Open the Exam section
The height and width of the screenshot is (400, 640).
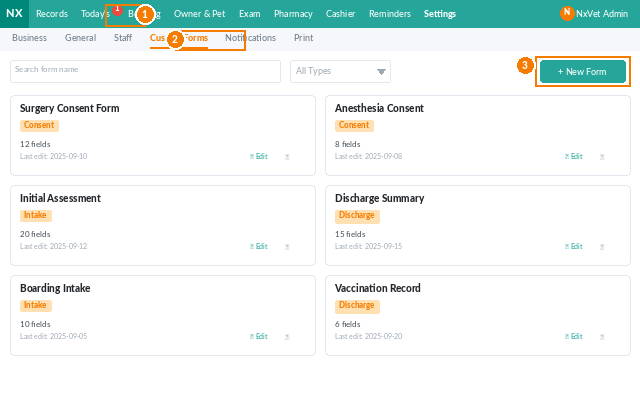[x=249, y=14]
